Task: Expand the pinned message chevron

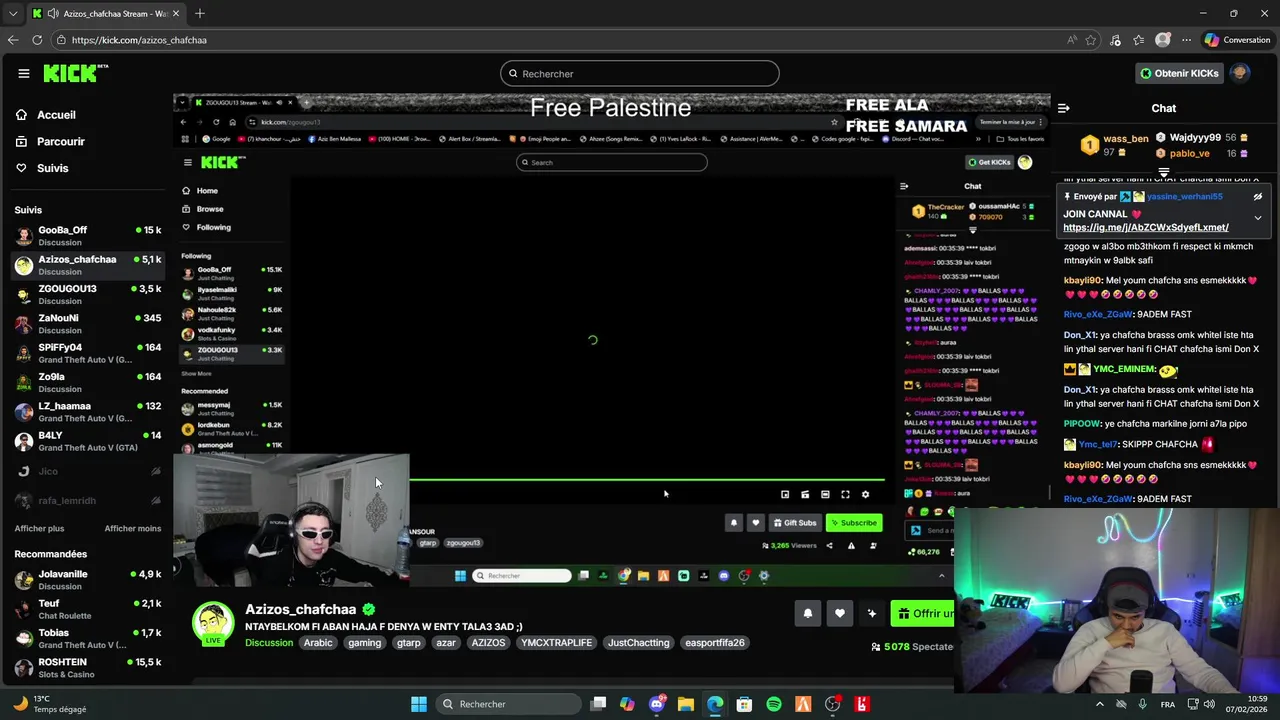Action: coord(1258,218)
